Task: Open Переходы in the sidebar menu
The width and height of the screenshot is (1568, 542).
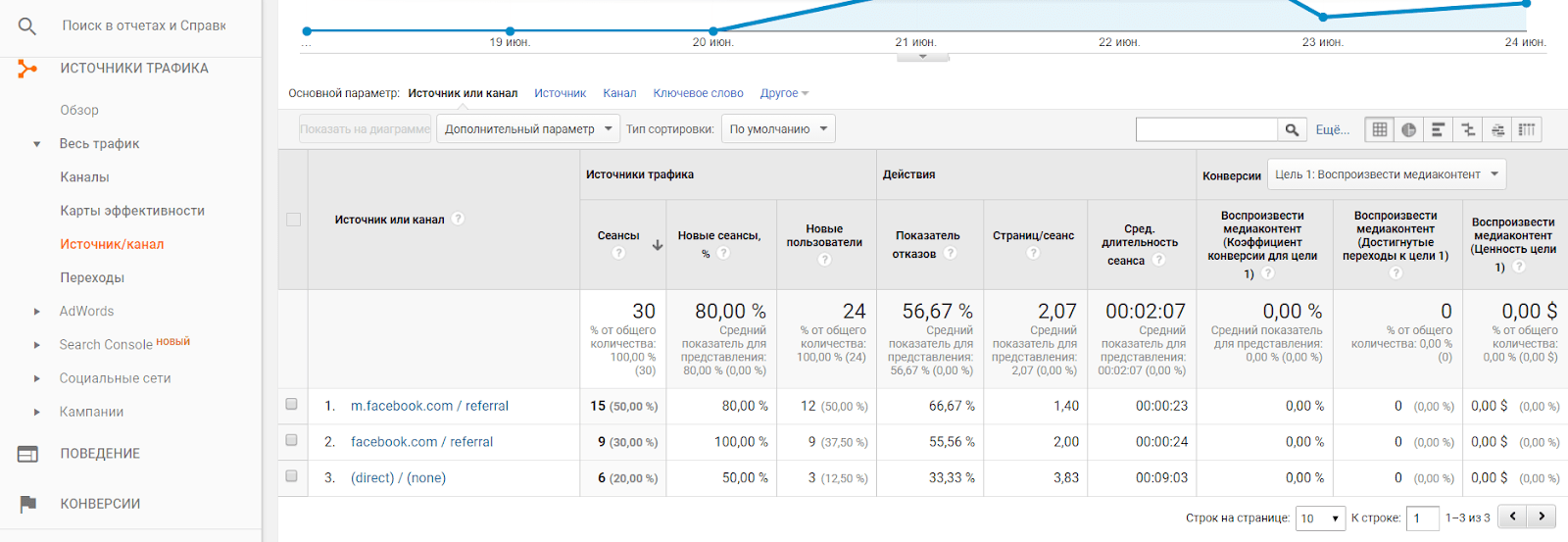Action: pyautogui.click(x=92, y=277)
